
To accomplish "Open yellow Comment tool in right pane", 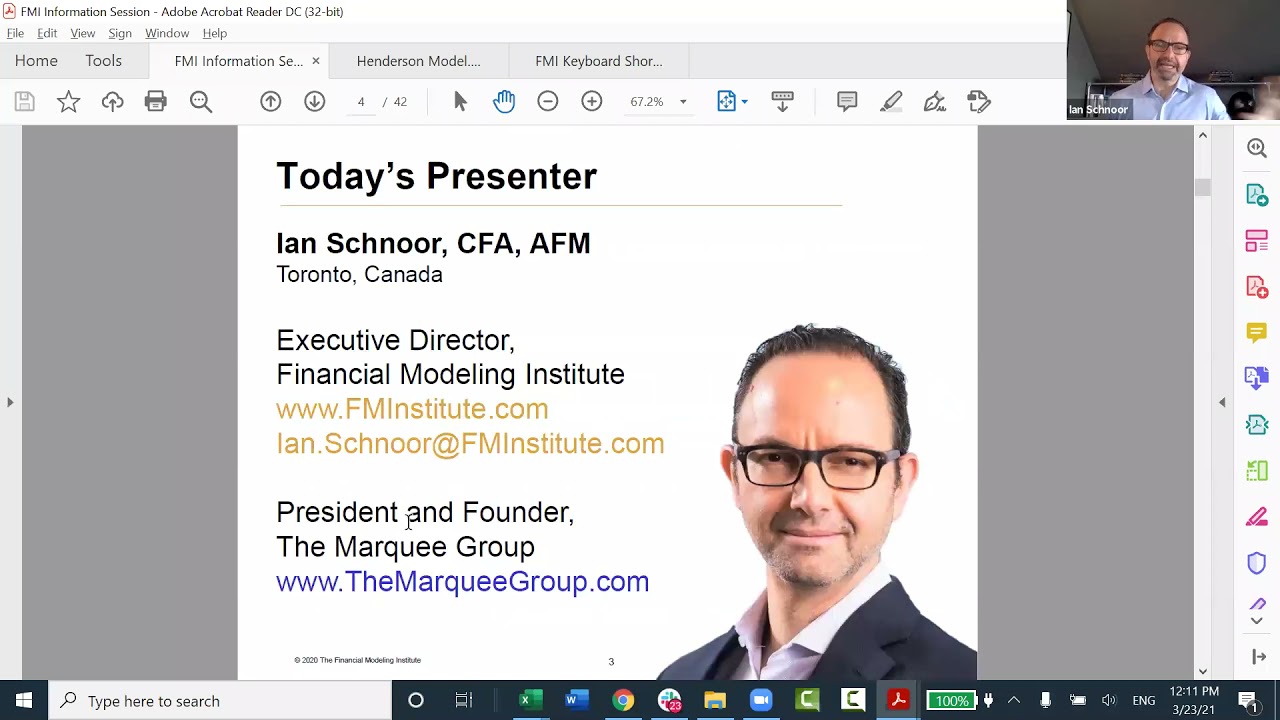I will tap(1257, 332).
